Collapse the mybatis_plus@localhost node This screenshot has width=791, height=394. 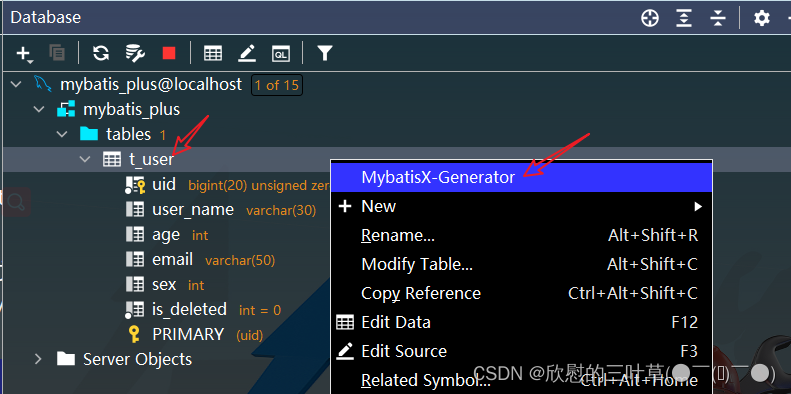tap(17, 84)
